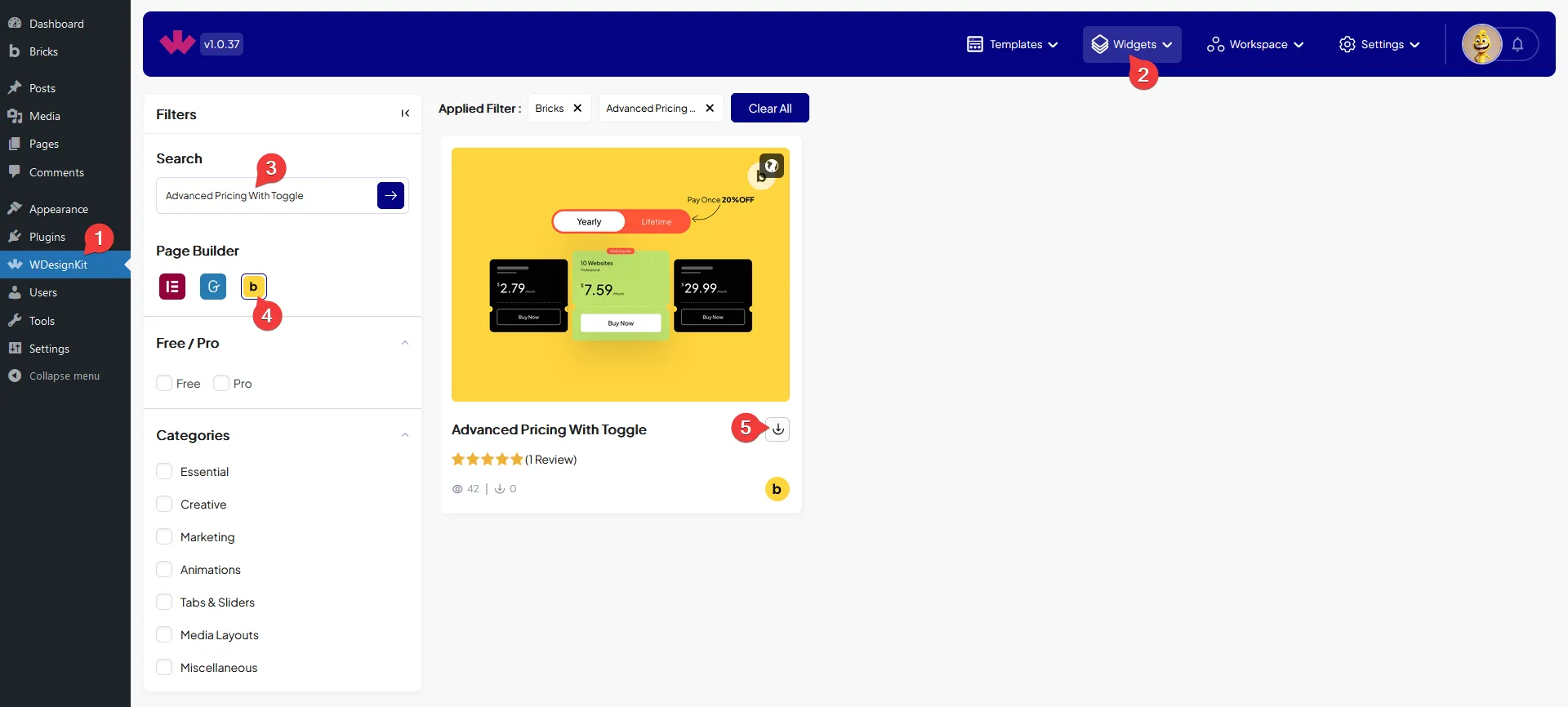Viewport: 1568px width, 707px height.
Task: Open the notifications bell
Action: [1517, 45]
